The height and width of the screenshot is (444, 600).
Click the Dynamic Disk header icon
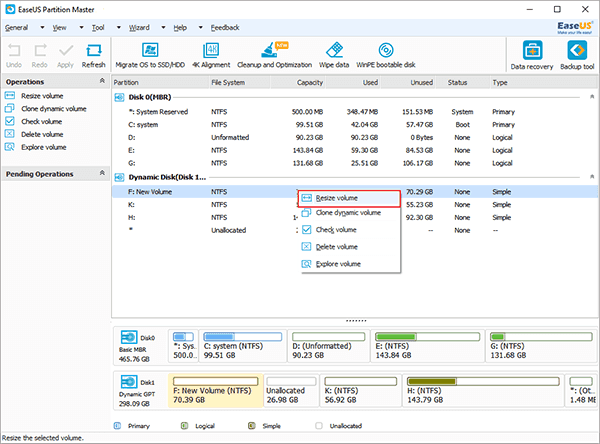pos(119,177)
